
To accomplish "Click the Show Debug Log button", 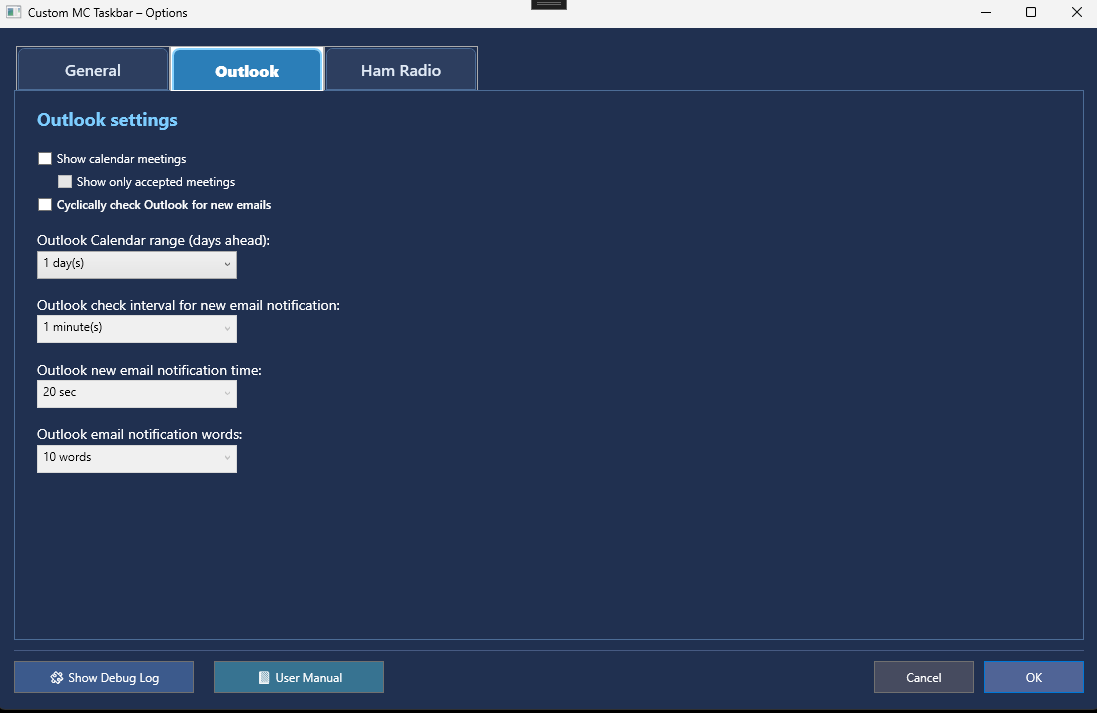I will point(104,677).
